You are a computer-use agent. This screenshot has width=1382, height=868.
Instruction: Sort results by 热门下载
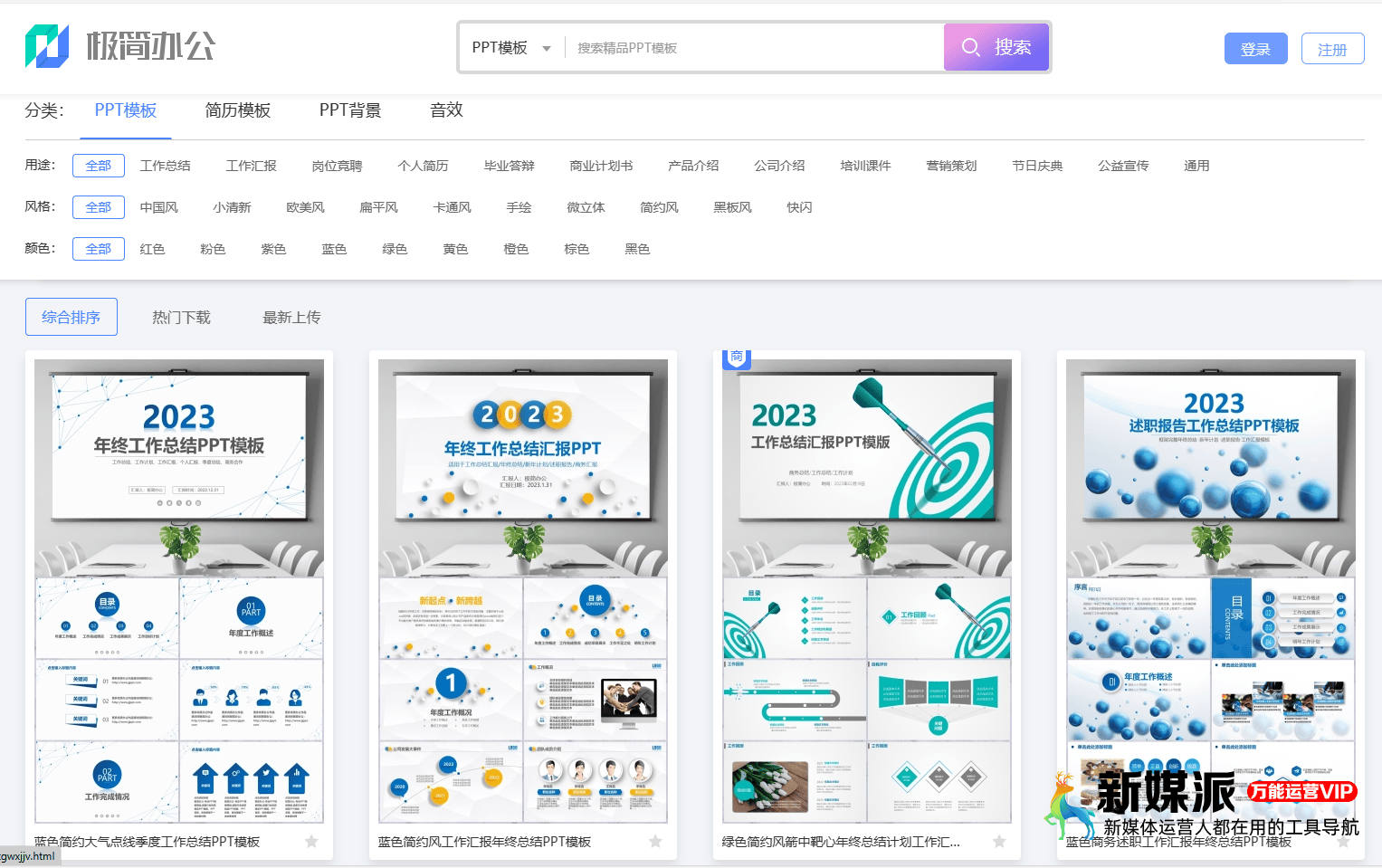coord(181,318)
